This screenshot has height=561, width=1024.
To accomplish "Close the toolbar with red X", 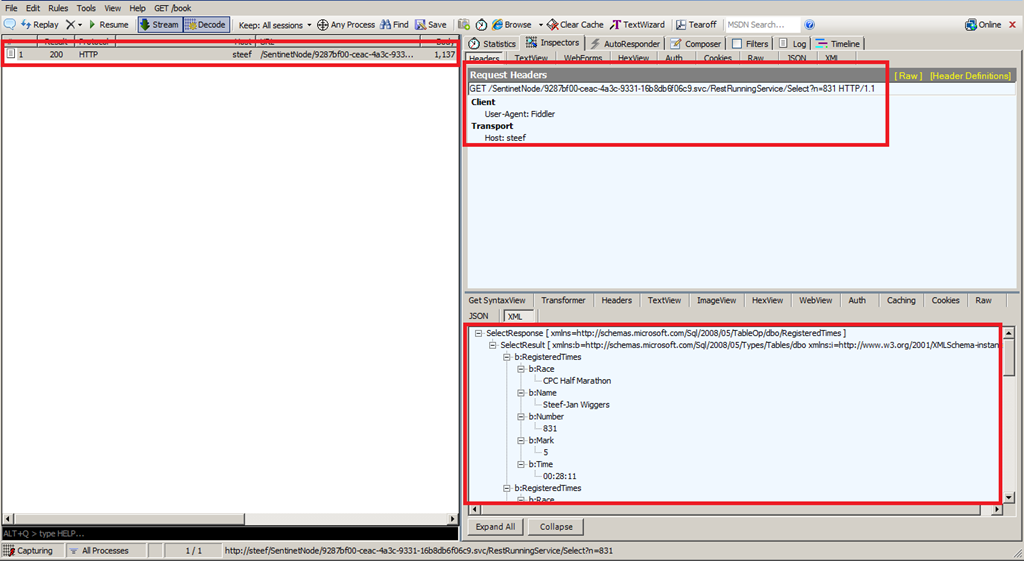I will point(1013,24).
